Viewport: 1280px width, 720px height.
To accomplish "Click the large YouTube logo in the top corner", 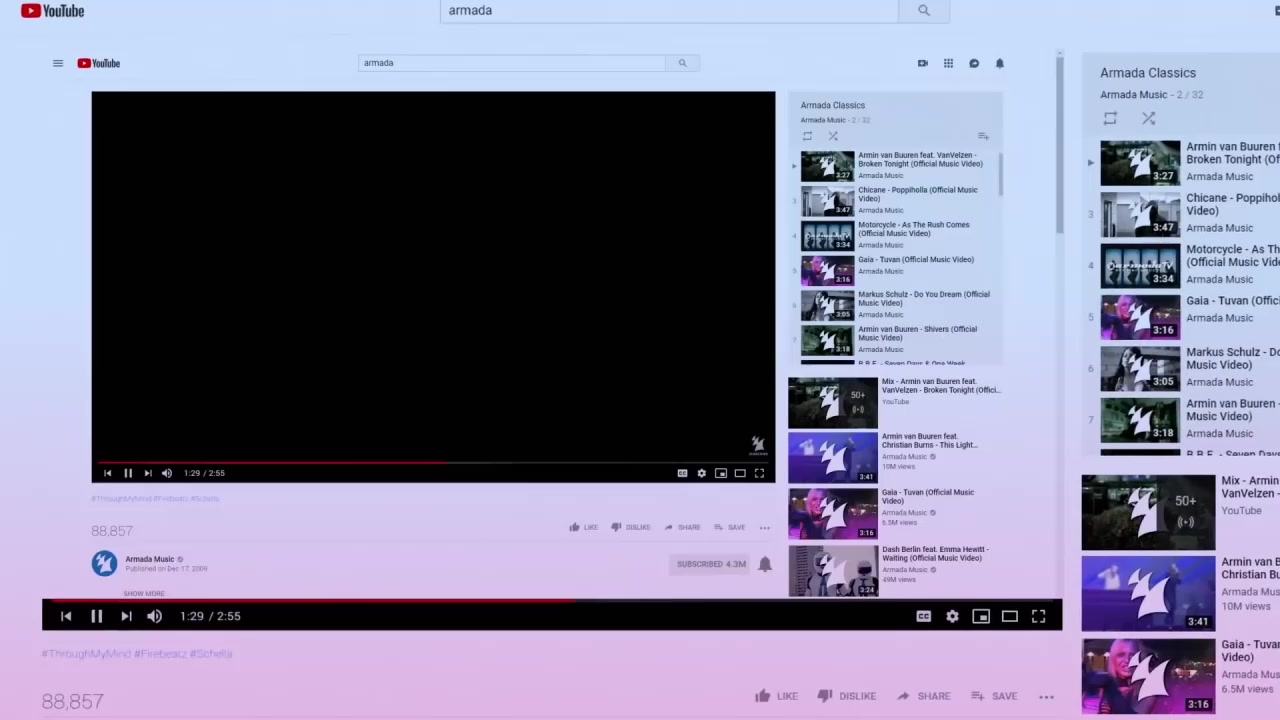I will click(x=52, y=10).
